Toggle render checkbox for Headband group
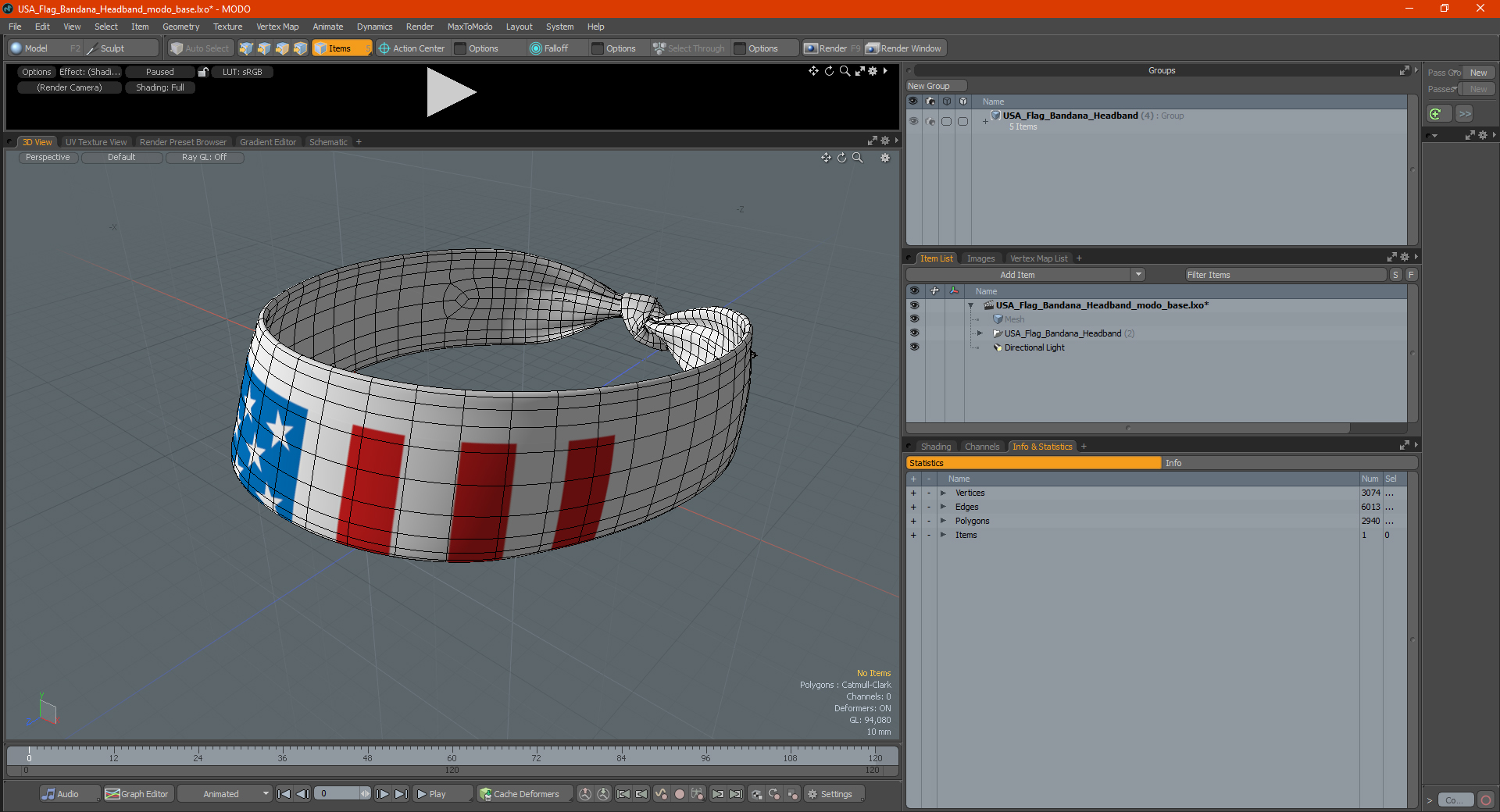Screen dimensions: 1500x812 (x=946, y=121)
